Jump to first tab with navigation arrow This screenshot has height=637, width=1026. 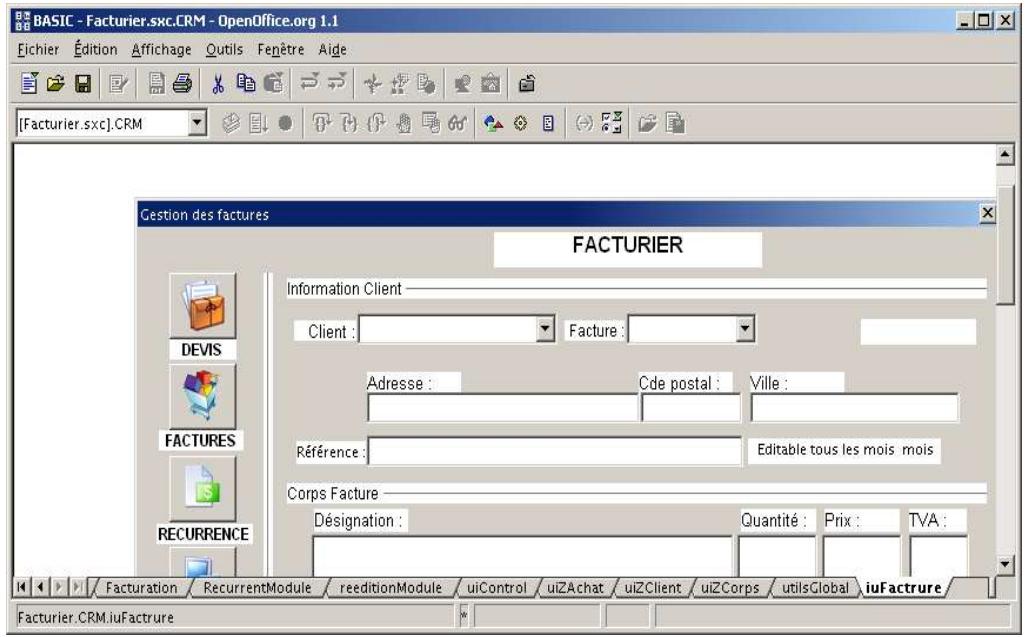[22, 587]
